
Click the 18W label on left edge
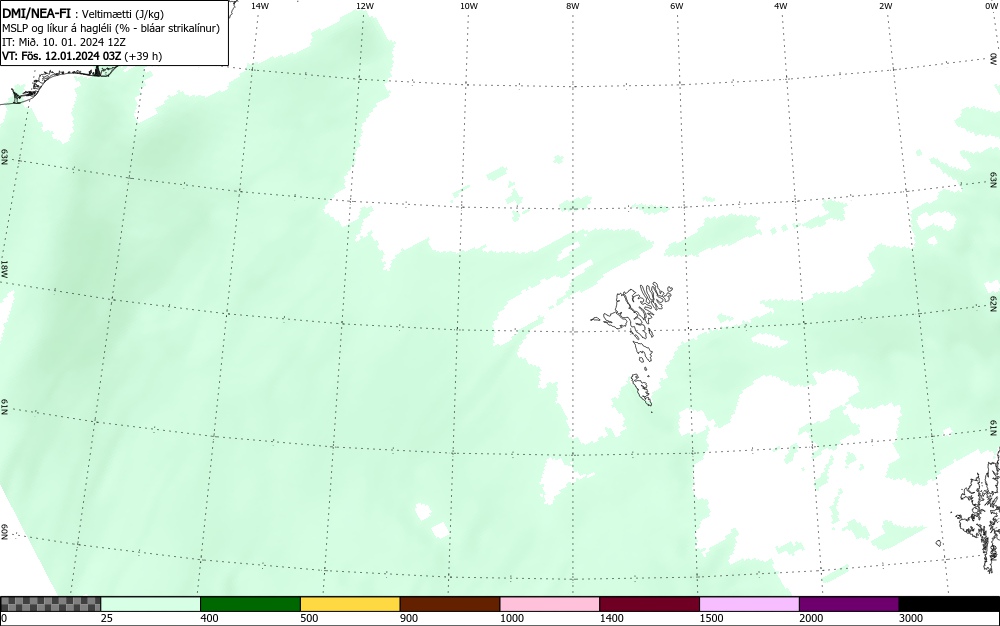point(4,268)
